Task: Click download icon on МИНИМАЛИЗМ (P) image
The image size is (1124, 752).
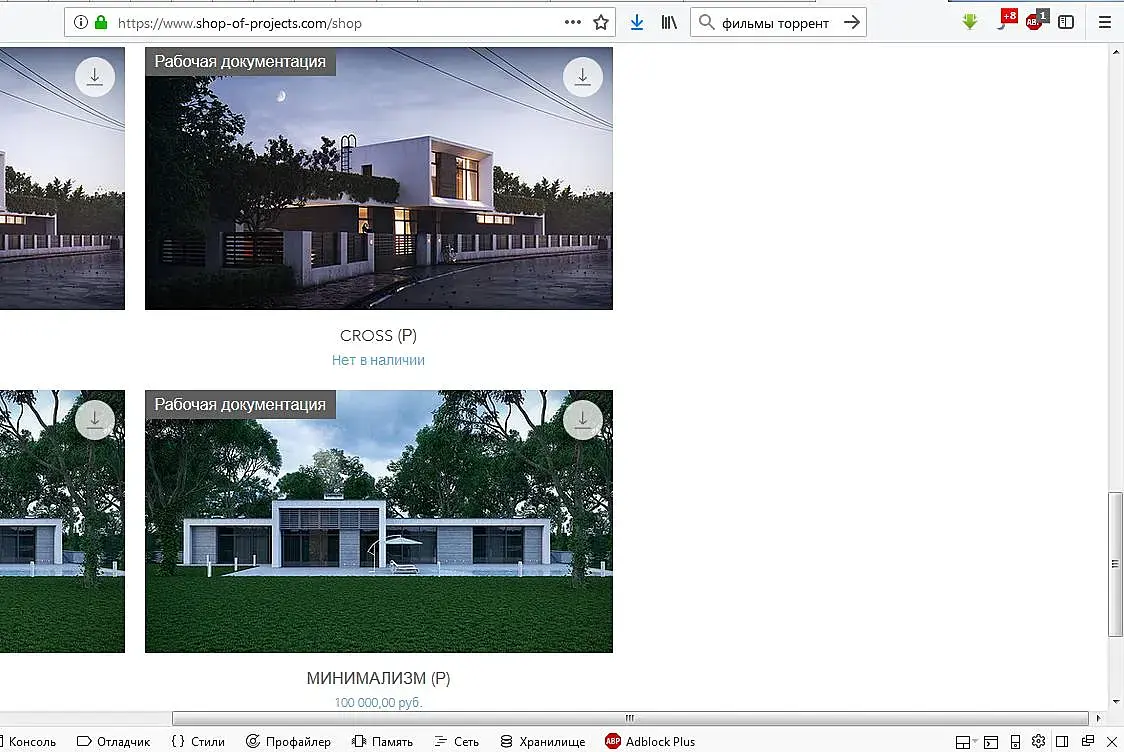Action: (583, 419)
